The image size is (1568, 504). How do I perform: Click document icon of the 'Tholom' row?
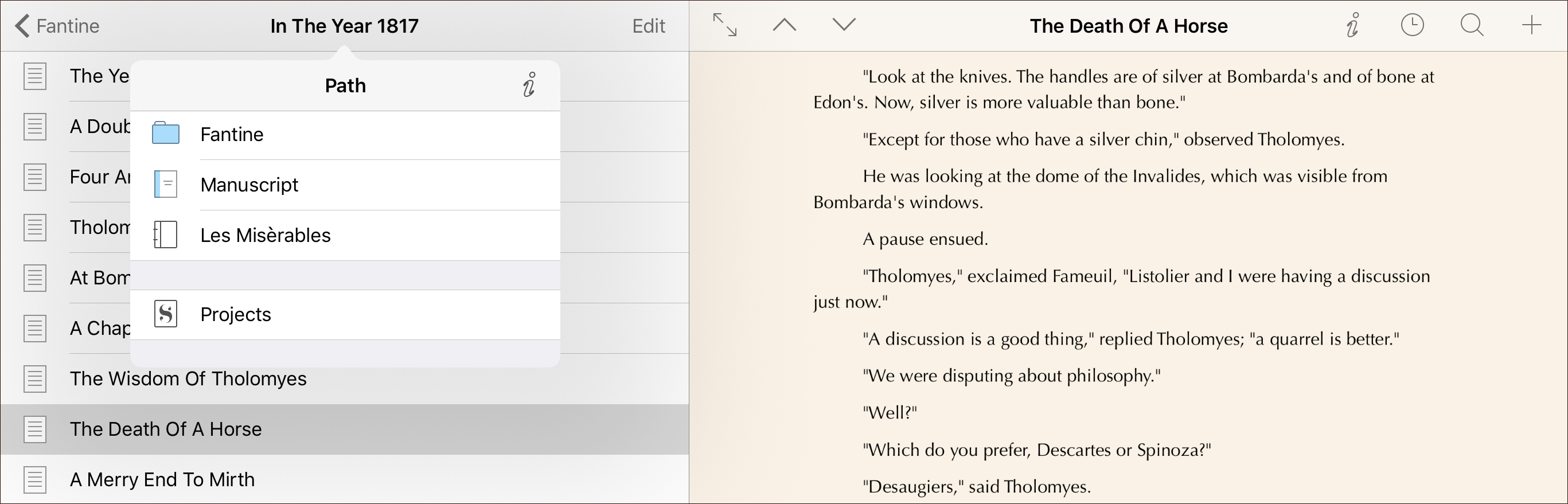click(x=34, y=228)
